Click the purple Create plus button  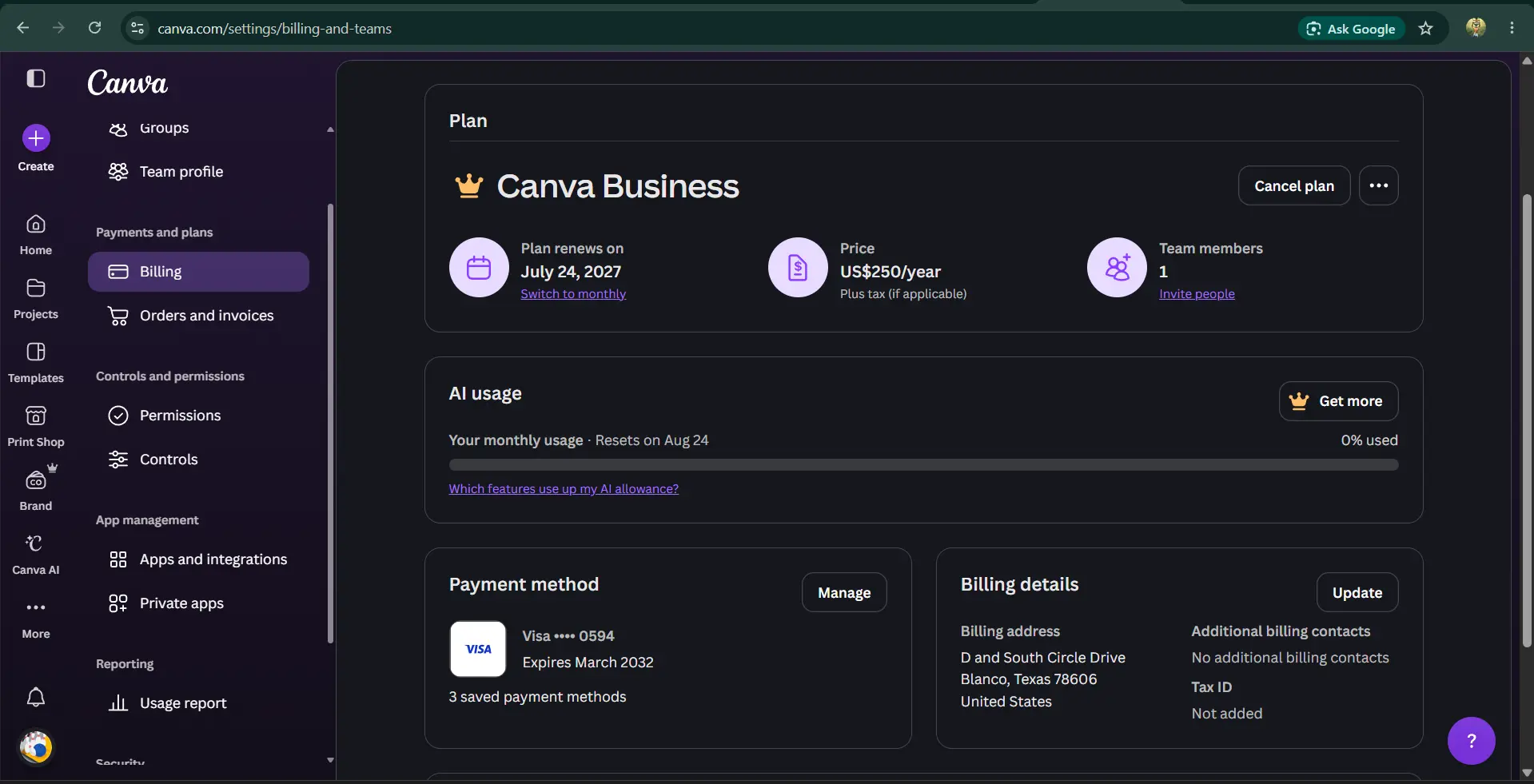point(36,138)
